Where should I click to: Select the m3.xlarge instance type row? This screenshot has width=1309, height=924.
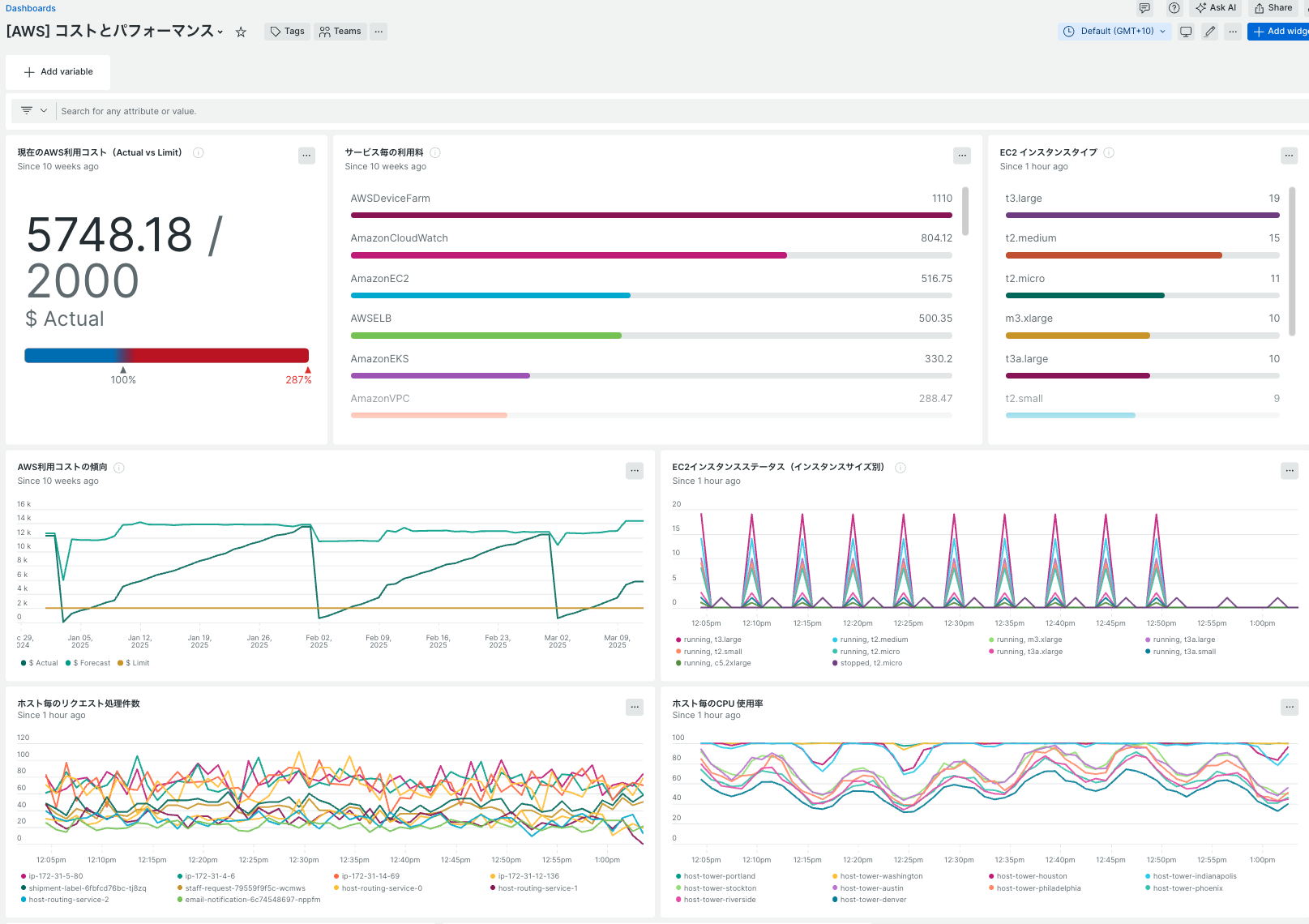pos(1143,326)
